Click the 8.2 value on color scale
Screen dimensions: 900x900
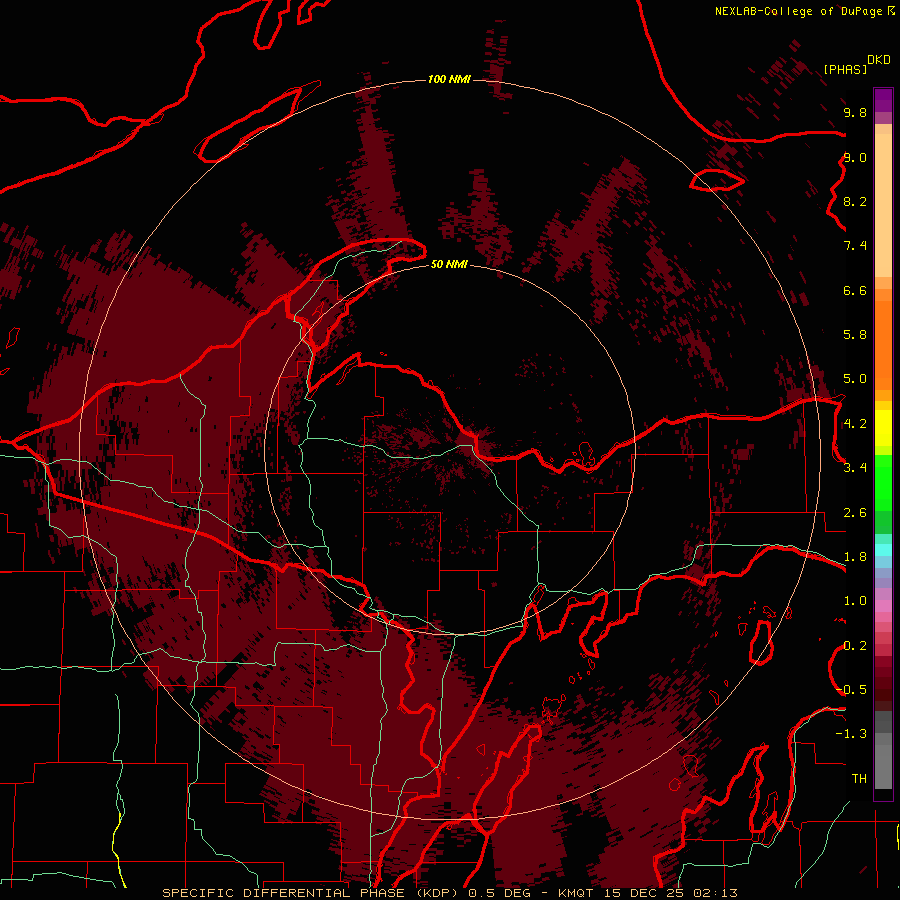tap(855, 201)
